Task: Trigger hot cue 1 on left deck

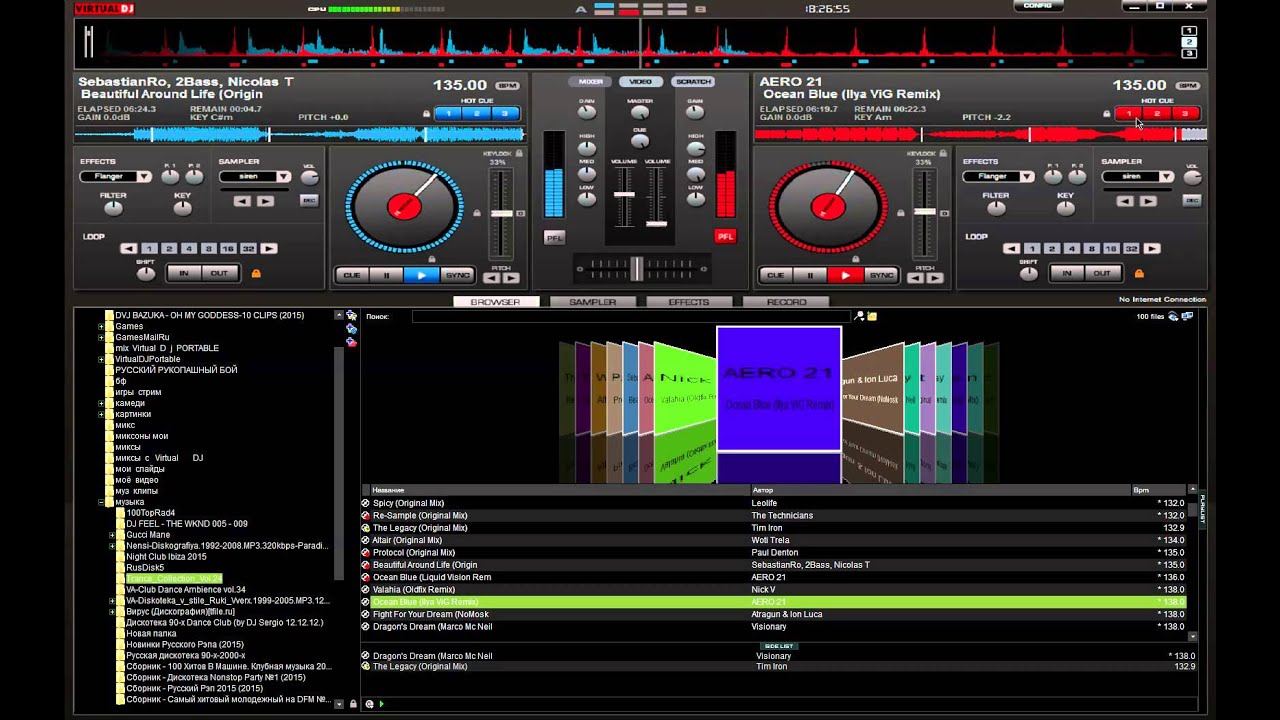Action: (x=449, y=113)
